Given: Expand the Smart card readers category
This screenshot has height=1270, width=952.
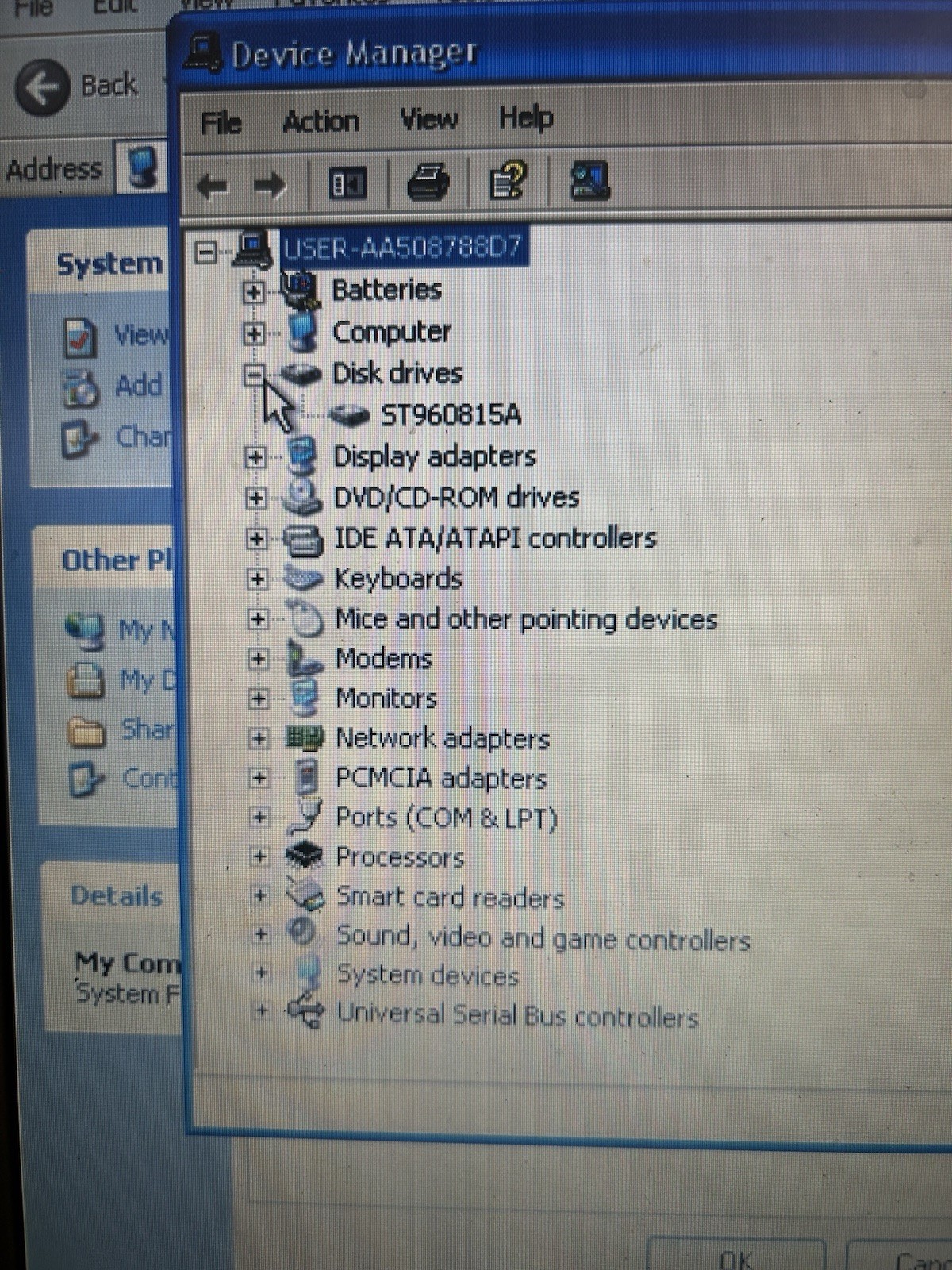Looking at the screenshot, I should 260,895.
